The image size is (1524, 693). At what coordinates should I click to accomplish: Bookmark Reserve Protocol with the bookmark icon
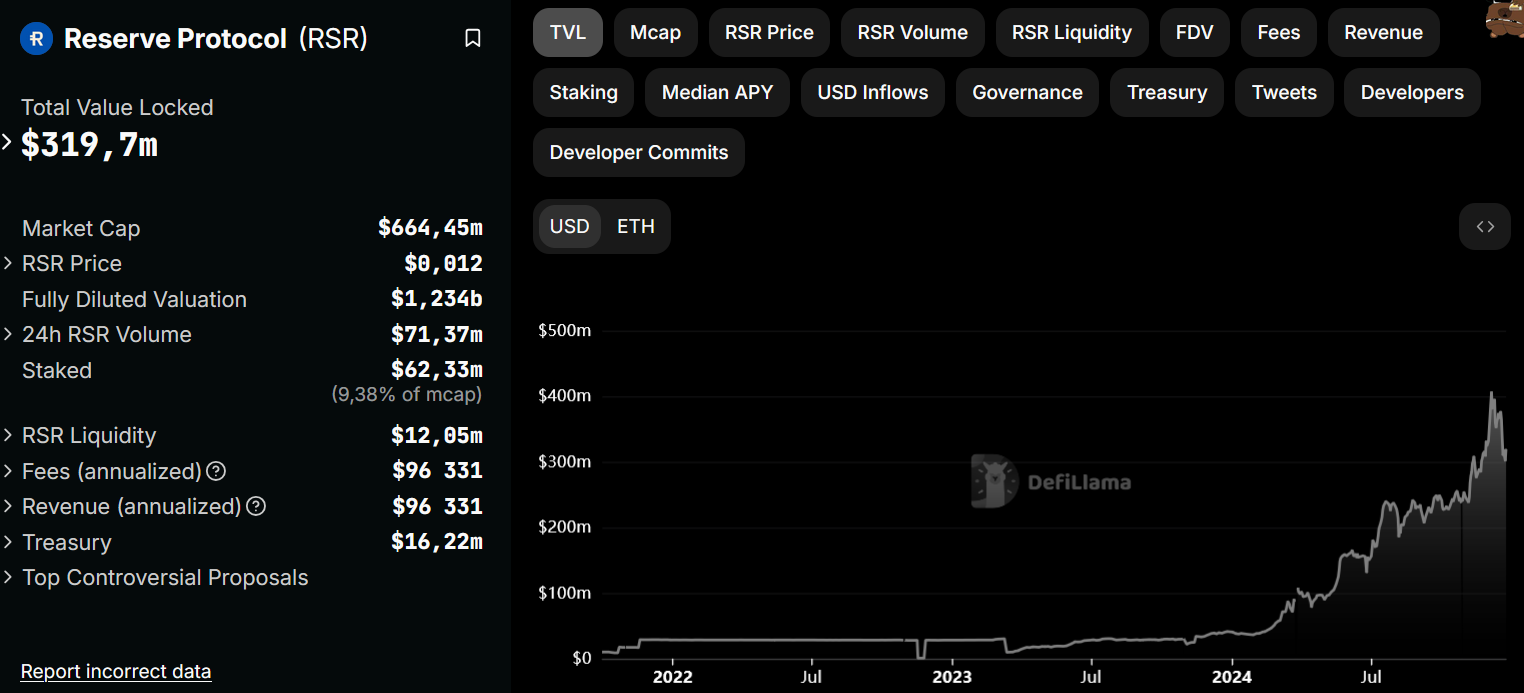(x=473, y=38)
